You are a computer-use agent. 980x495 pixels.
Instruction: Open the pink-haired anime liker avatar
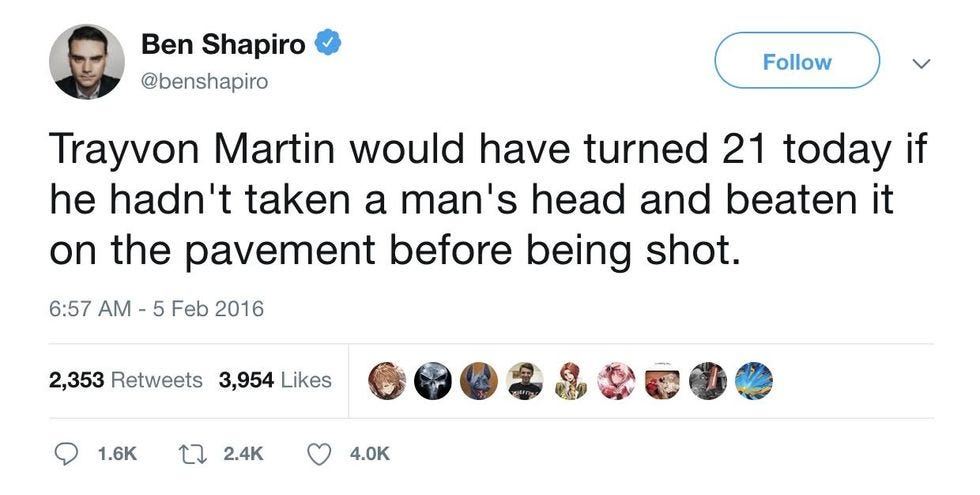pyautogui.click(x=616, y=381)
